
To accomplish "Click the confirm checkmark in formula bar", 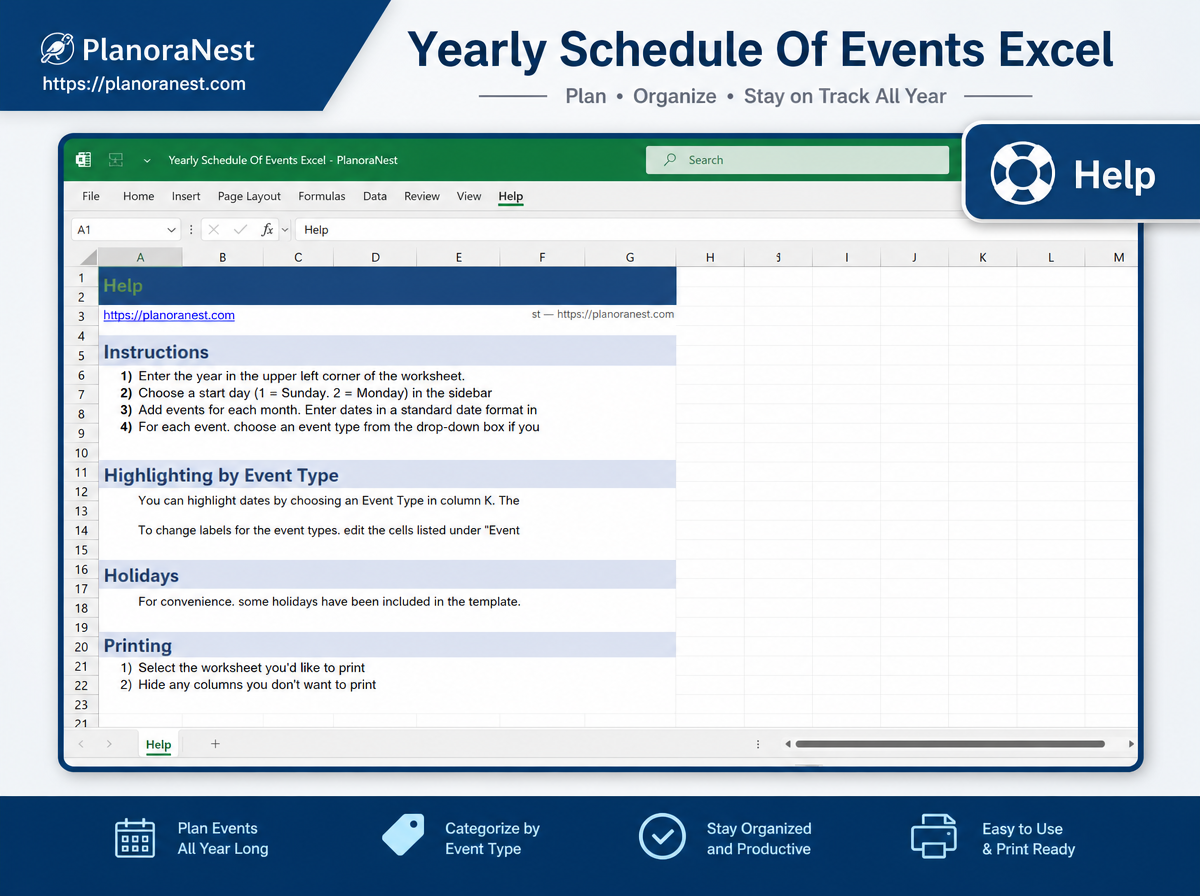I will click(240, 230).
